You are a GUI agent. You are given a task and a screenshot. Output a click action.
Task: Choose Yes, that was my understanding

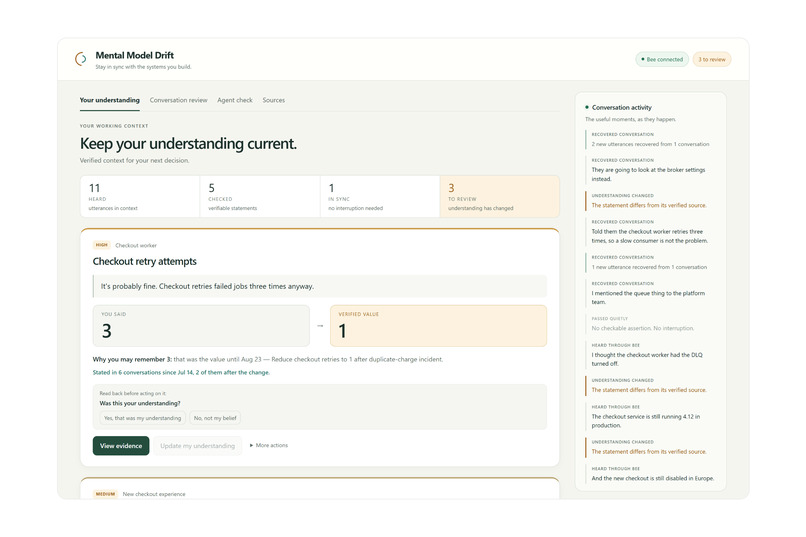pyautogui.click(x=142, y=418)
